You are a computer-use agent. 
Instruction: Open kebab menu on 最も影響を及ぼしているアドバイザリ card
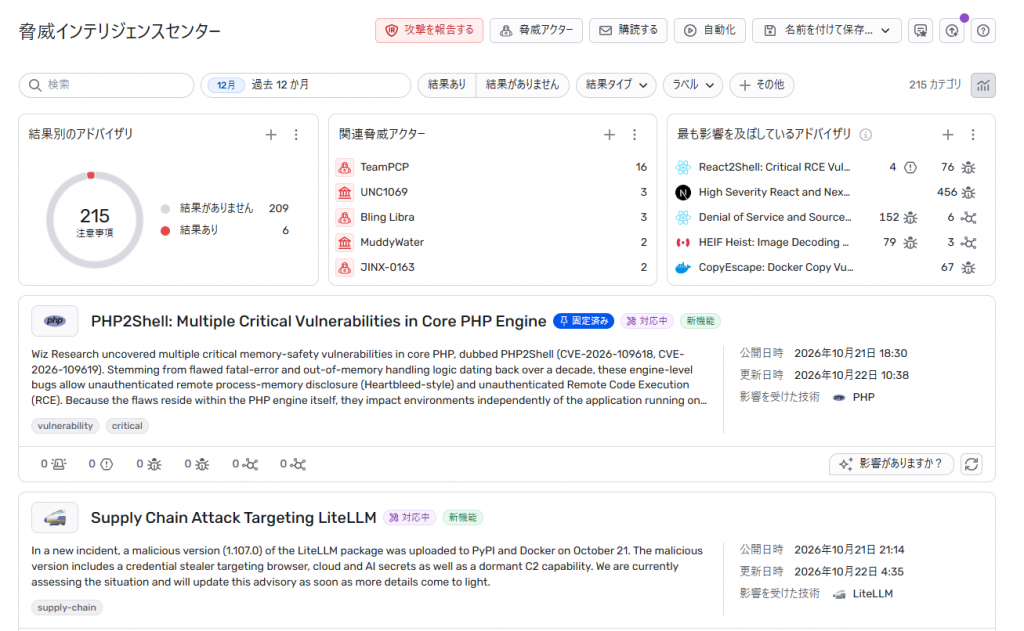point(972,135)
